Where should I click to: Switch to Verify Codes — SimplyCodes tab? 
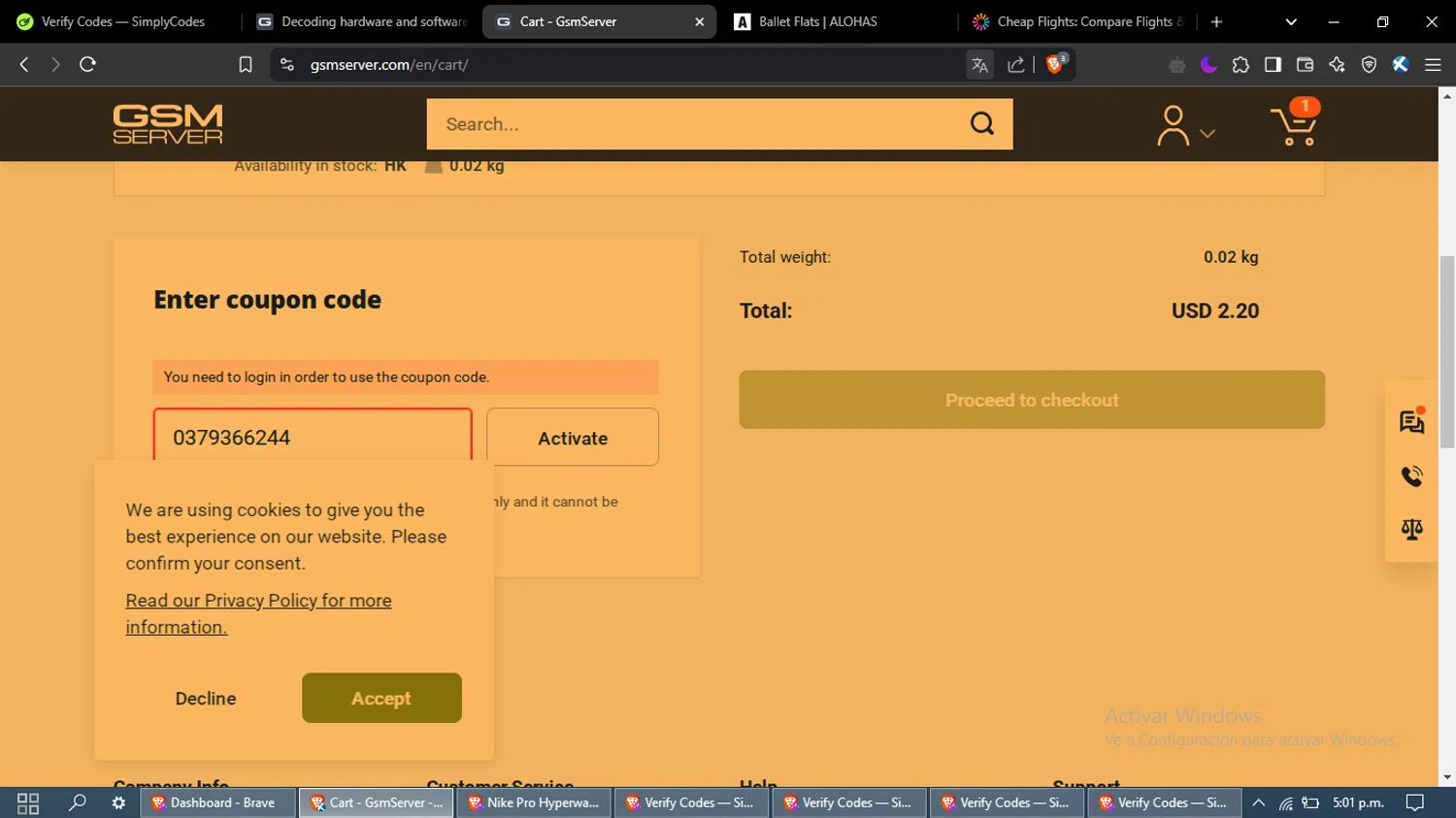pyautogui.click(x=121, y=21)
